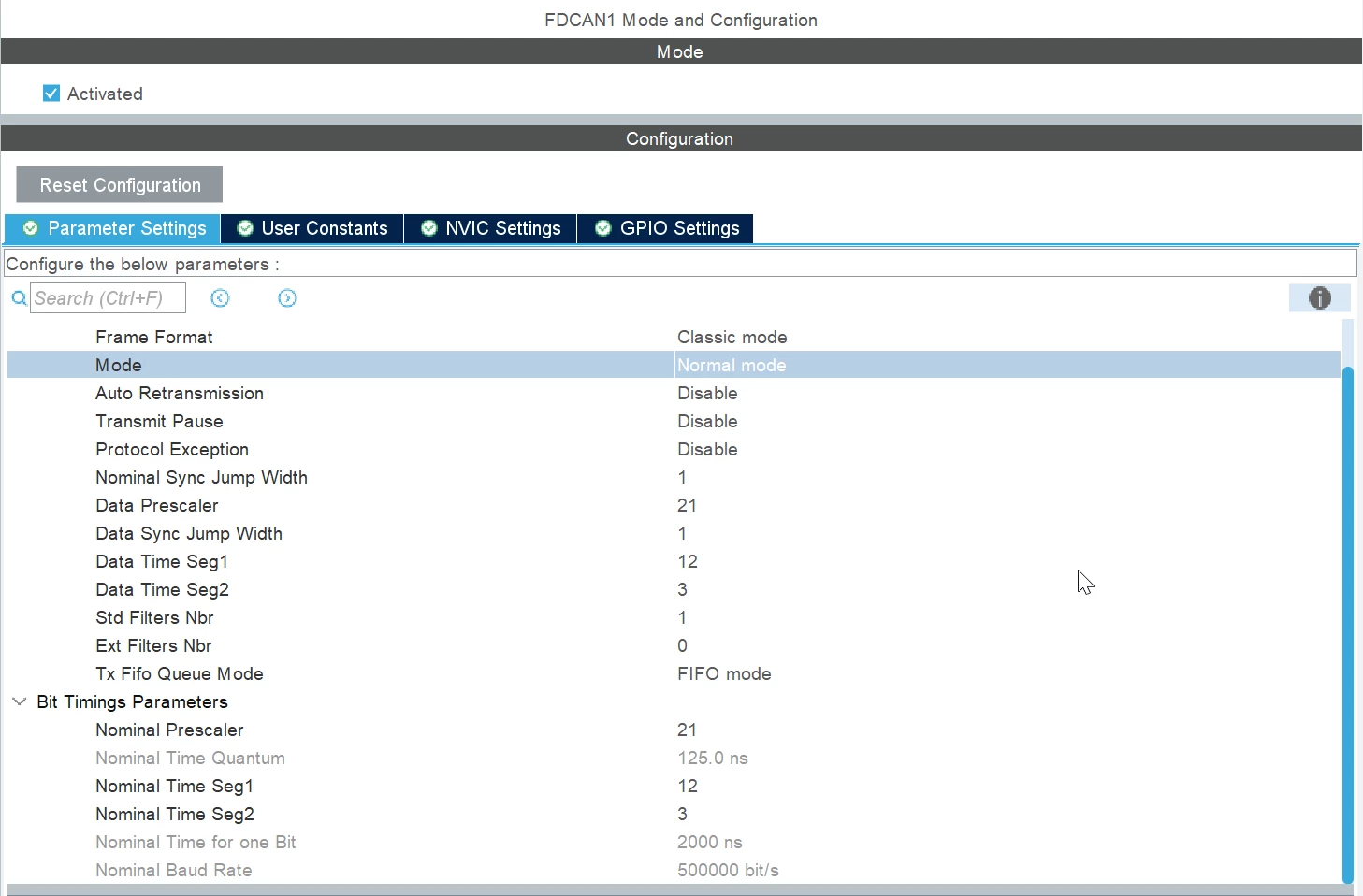Select the Nominal Time Seg1 label
The width and height of the screenshot is (1363, 896).
coord(175,786)
